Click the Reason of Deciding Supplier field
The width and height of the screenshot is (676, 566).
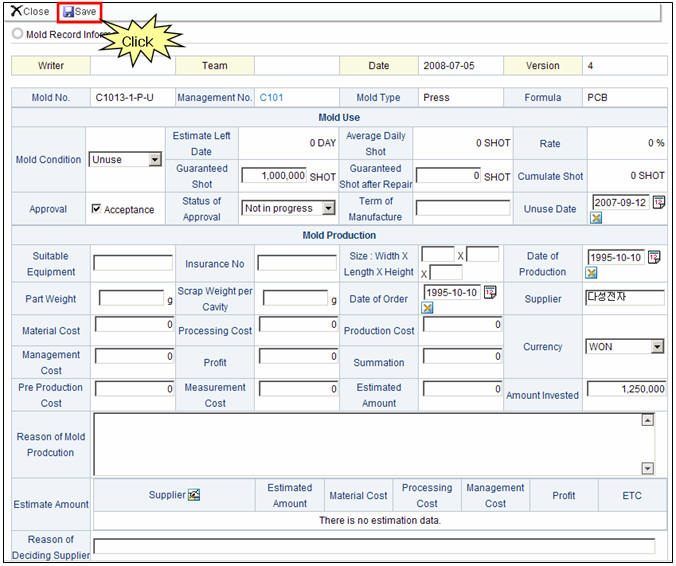374,546
